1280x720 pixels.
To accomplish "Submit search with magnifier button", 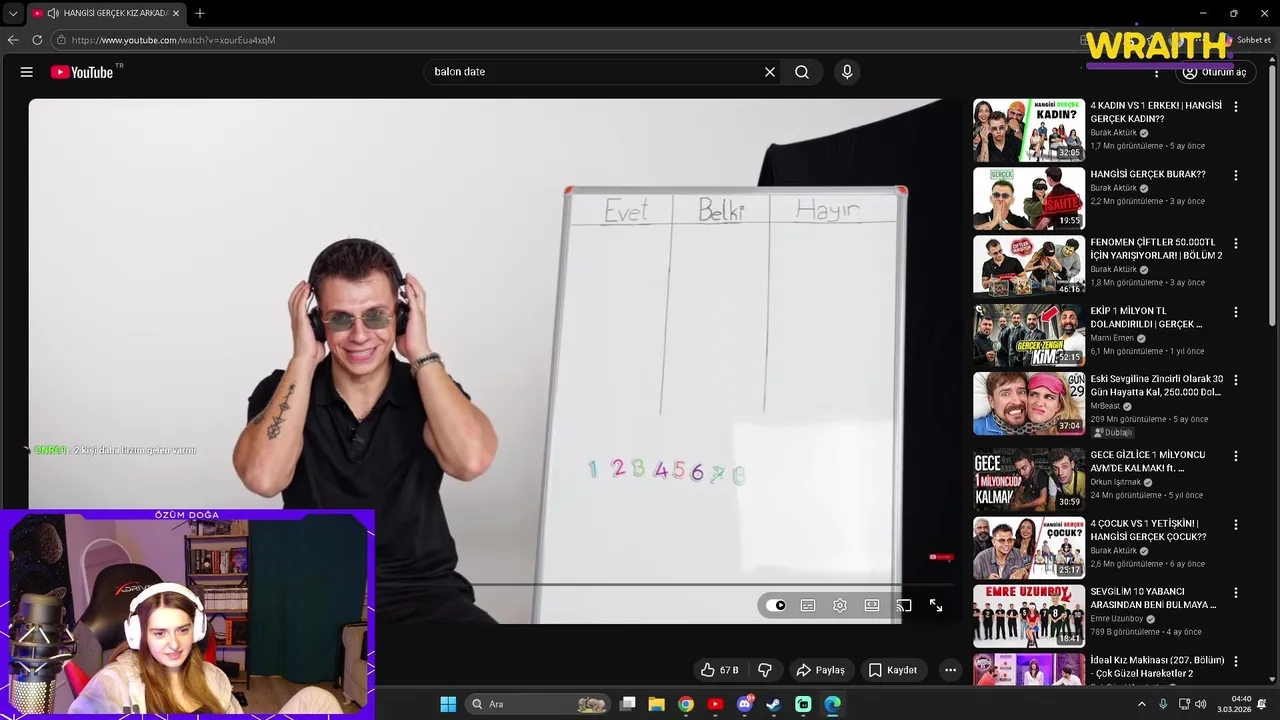I will [802, 72].
